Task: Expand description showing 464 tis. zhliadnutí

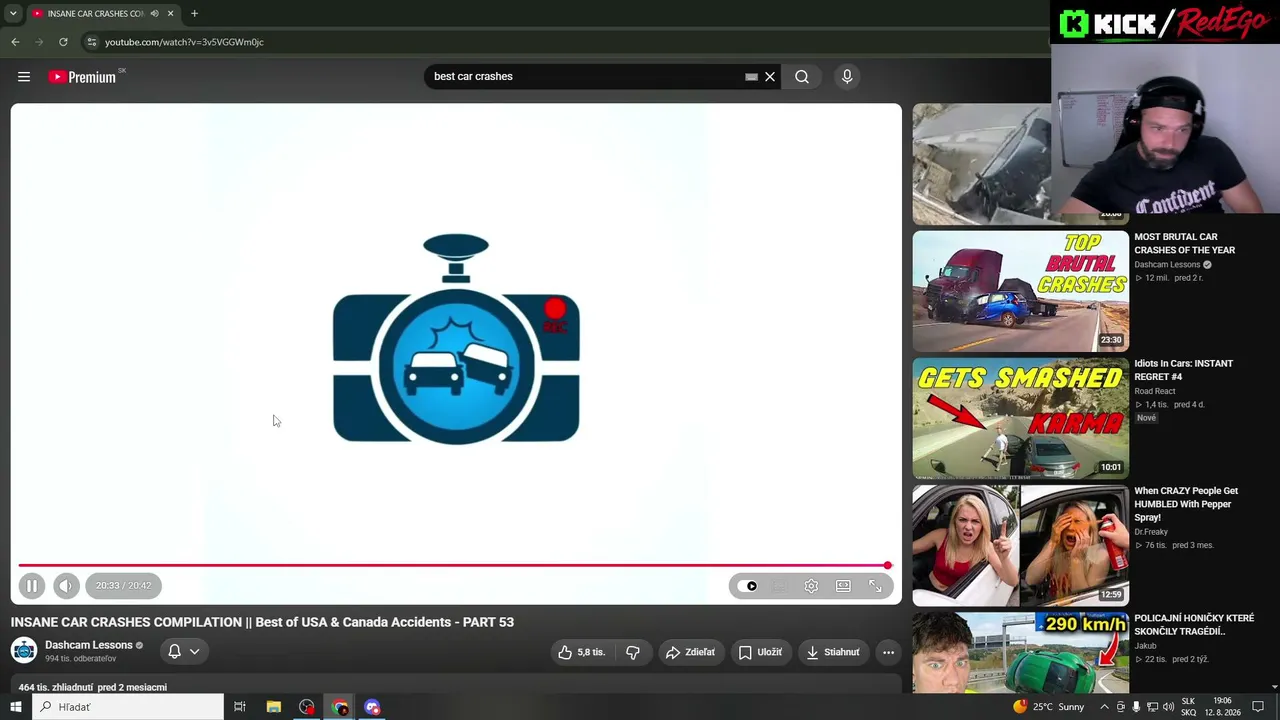Action: (x=93, y=687)
